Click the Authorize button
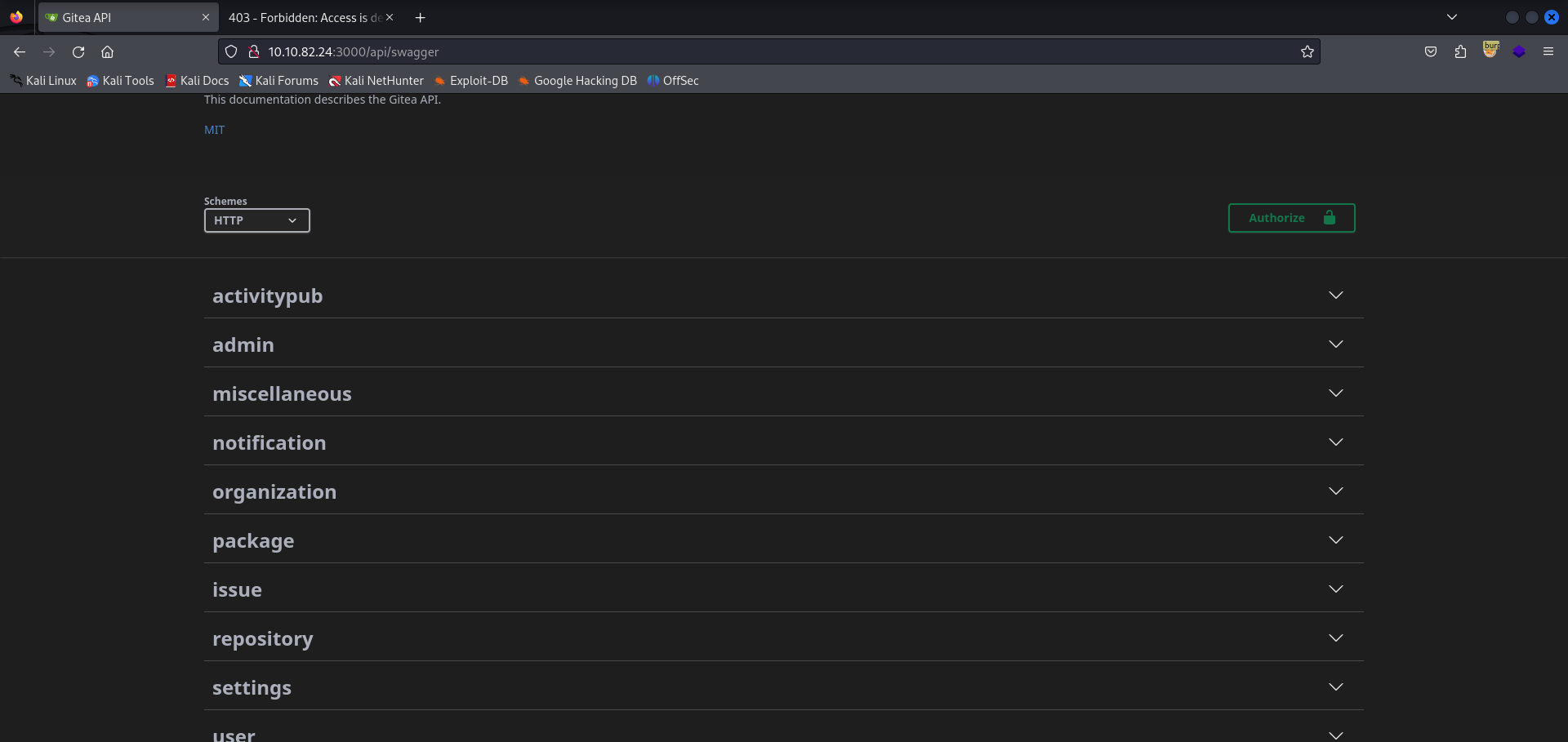1568x742 pixels. pyautogui.click(x=1290, y=218)
